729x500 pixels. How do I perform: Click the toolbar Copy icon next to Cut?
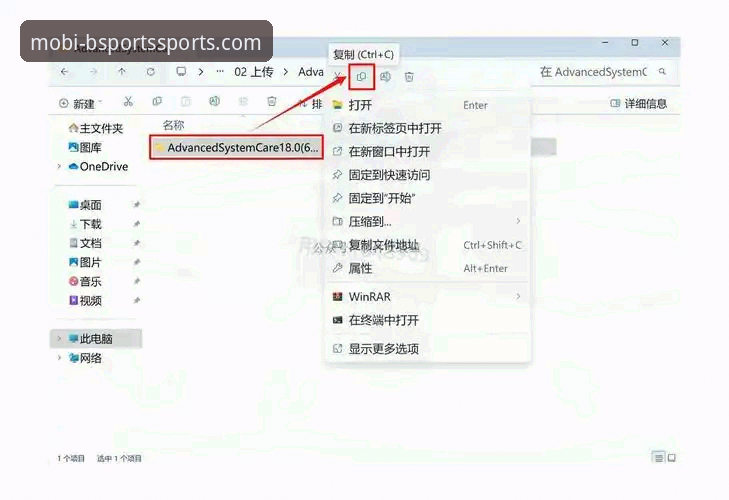(x=157, y=101)
